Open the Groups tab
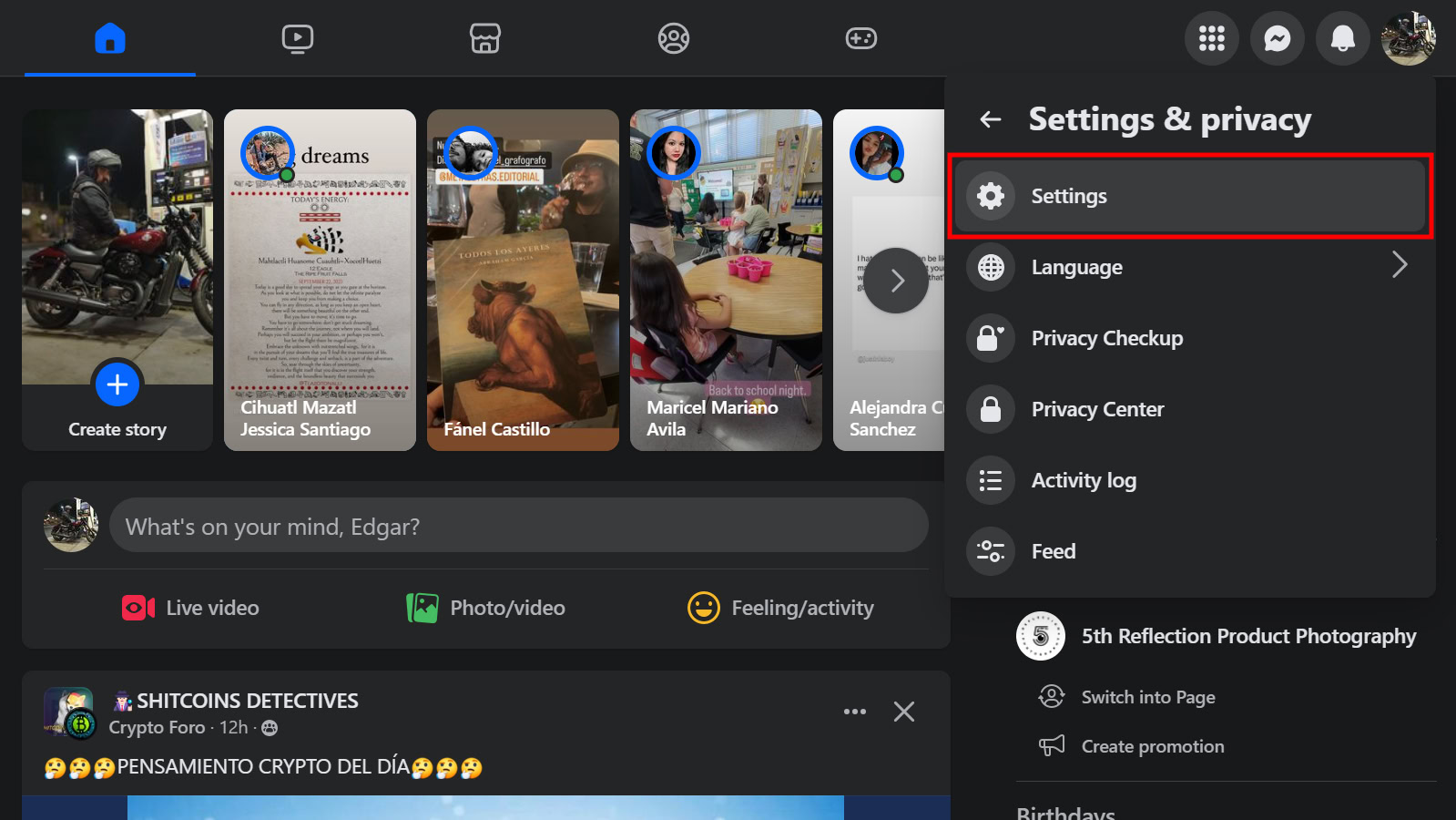1456x820 pixels. 674,38
